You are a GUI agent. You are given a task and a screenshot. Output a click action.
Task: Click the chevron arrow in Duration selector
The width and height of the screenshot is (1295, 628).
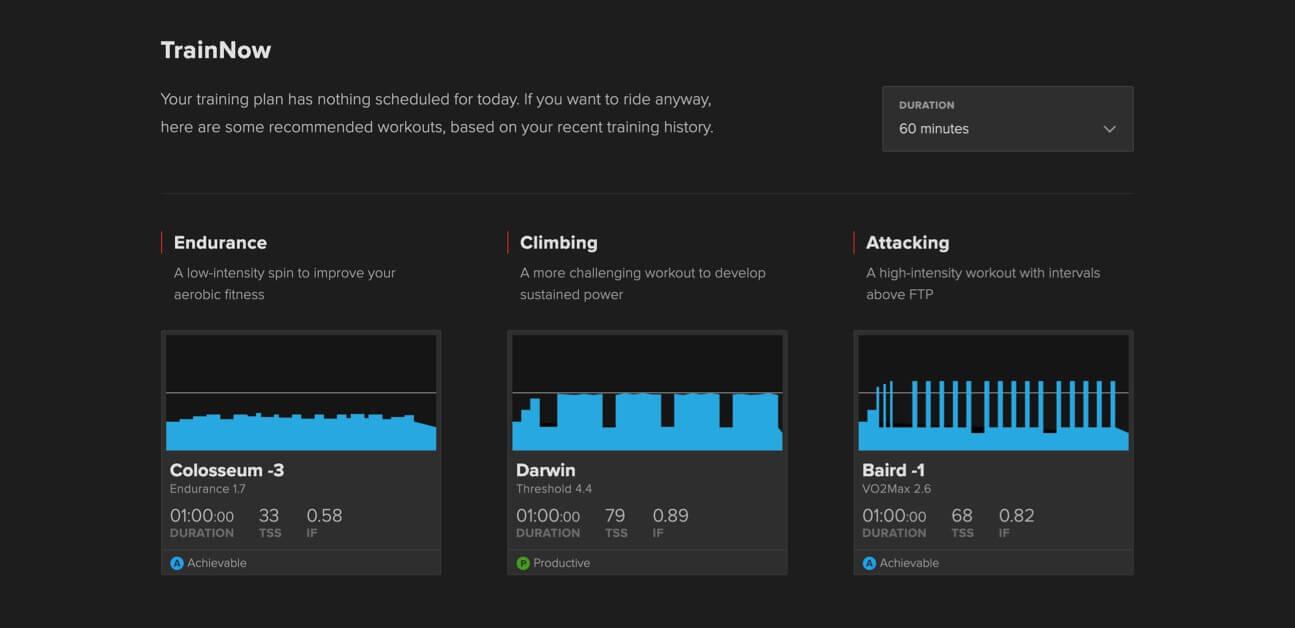(x=1109, y=129)
